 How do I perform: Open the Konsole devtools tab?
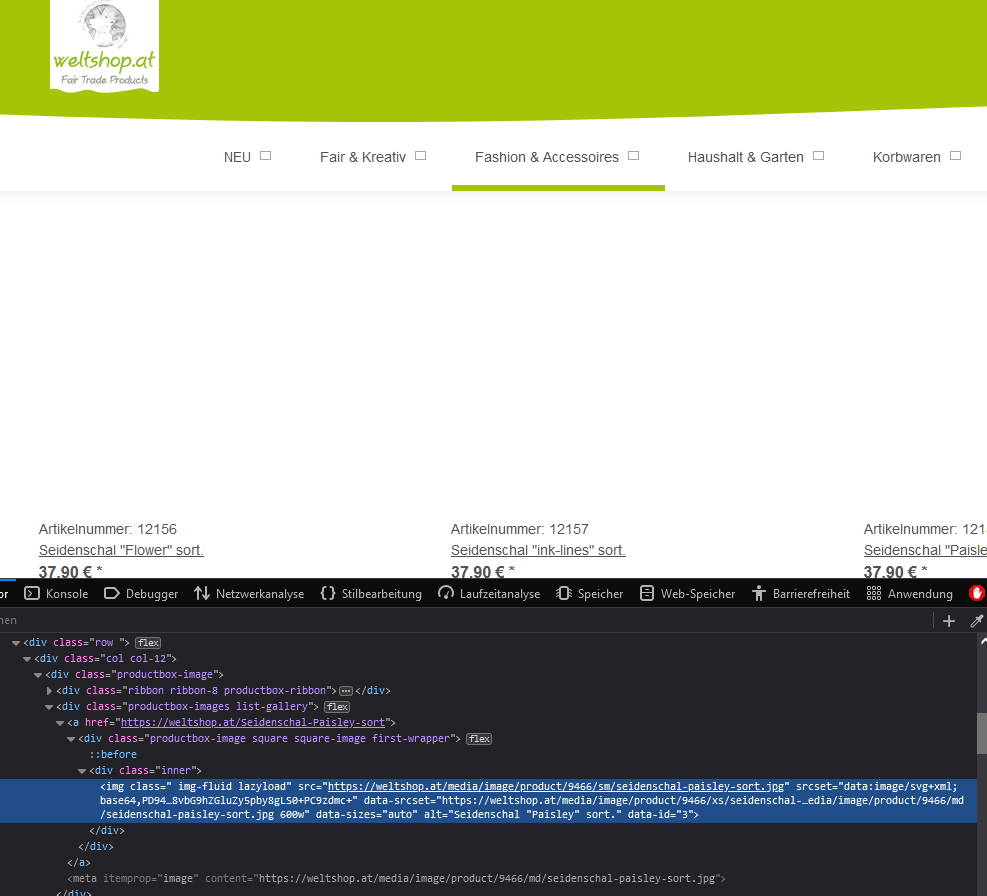pyautogui.click(x=56, y=594)
